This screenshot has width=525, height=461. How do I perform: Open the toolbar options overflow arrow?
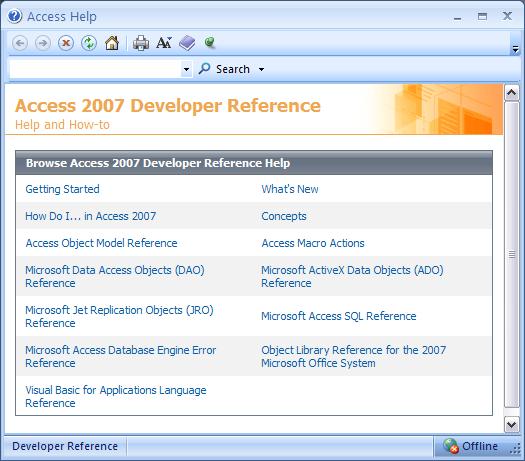click(x=515, y=50)
